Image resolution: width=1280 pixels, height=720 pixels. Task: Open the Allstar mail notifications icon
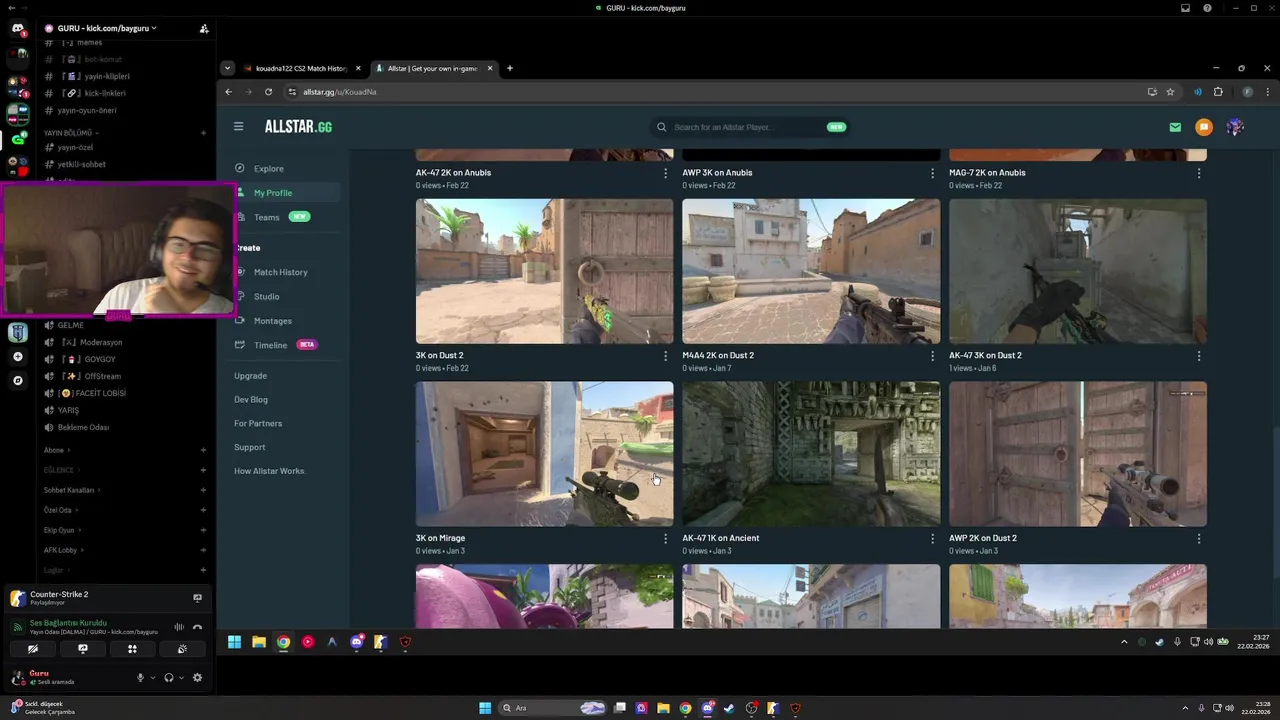click(1175, 127)
